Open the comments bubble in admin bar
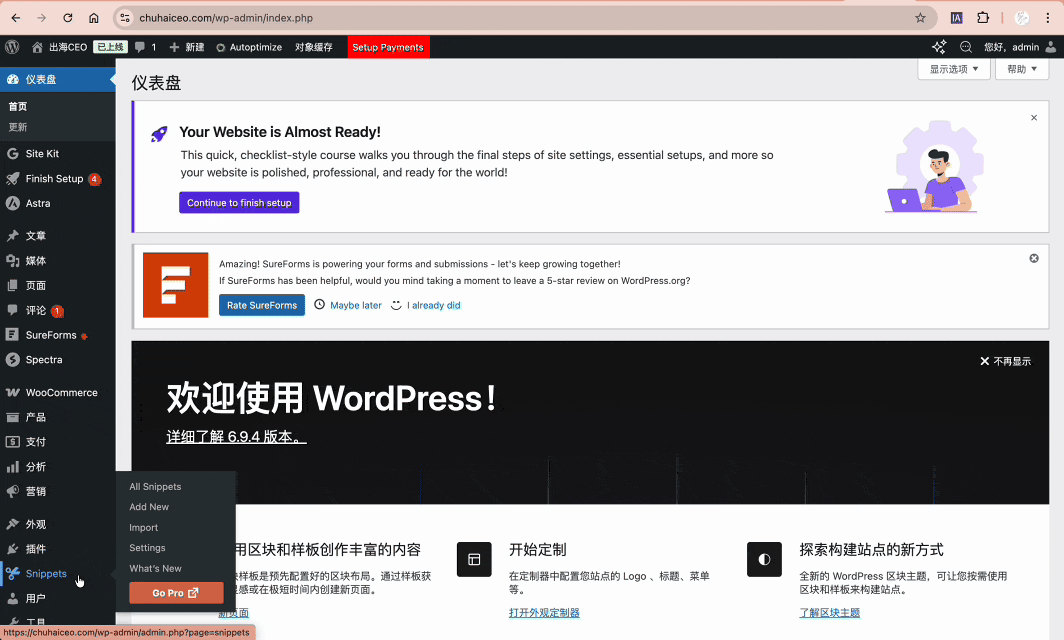Screen dimensions: 1064x640 pos(145,47)
